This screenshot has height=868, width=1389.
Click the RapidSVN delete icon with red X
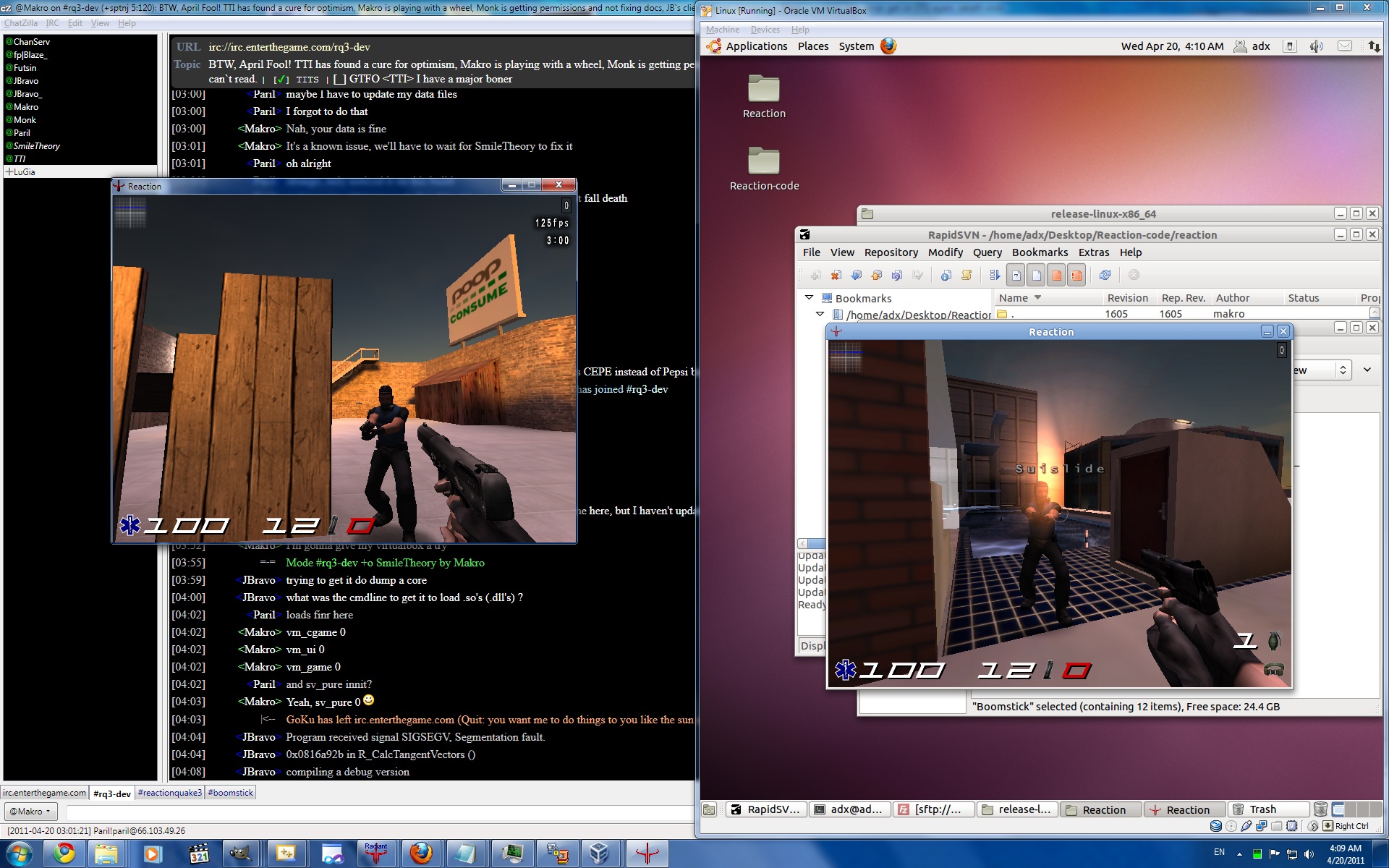(836, 275)
